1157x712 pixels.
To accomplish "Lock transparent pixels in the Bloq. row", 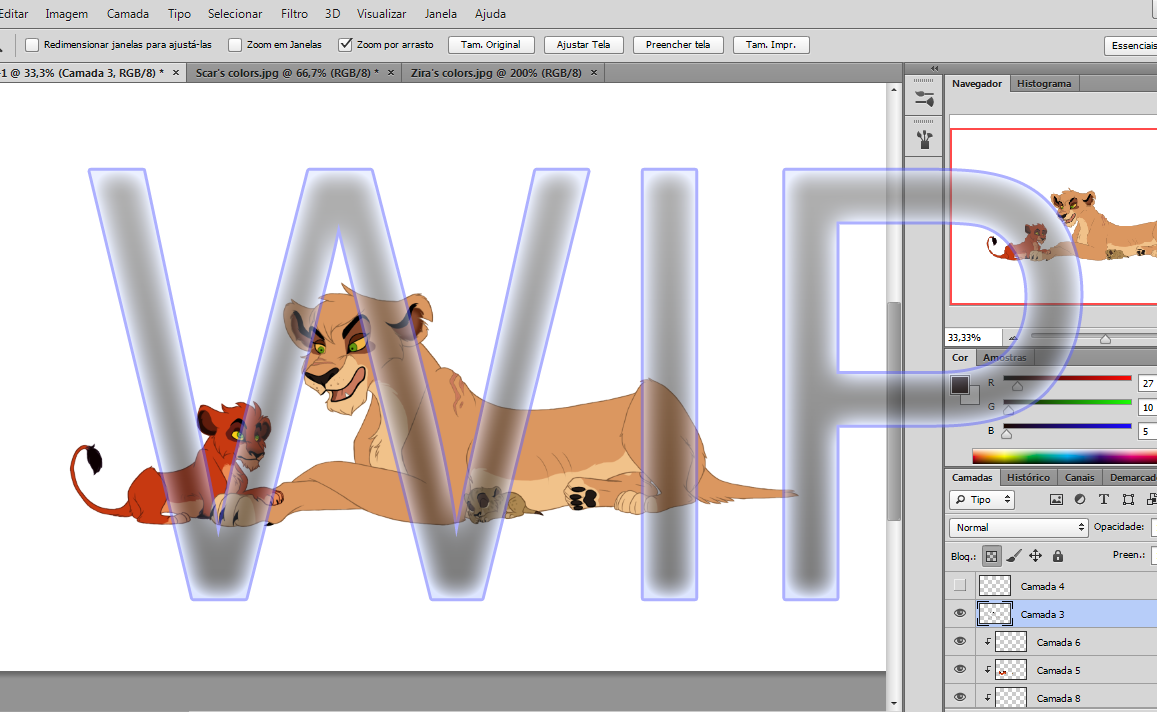I will pyautogui.click(x=992, y=556).
